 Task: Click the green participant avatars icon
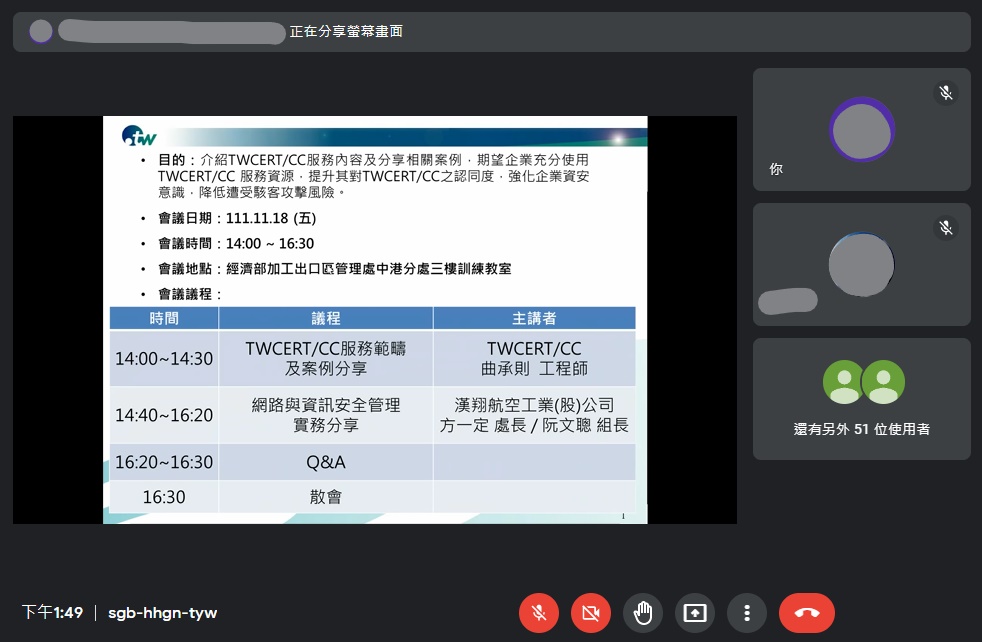coord(863,382)
